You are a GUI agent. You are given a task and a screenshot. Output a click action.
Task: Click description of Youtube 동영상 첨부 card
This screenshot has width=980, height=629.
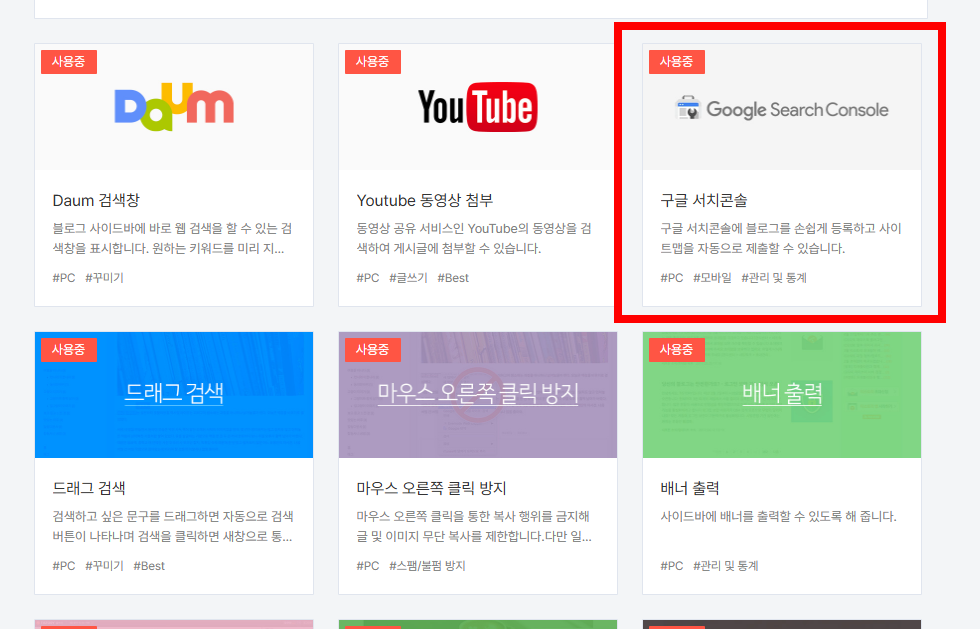tap(474, 238)
